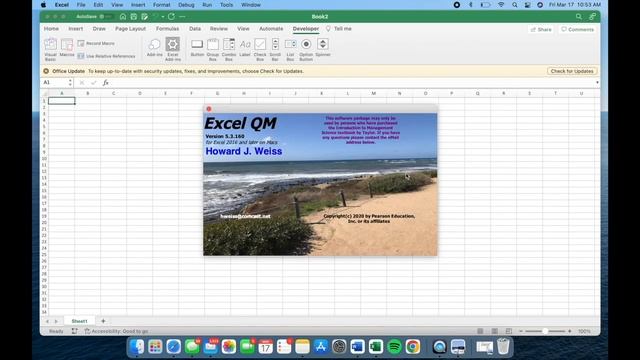Switch to Page Break Preview icon
The width and height of the screenshot is (640, 360).
(x=509, y=331)
